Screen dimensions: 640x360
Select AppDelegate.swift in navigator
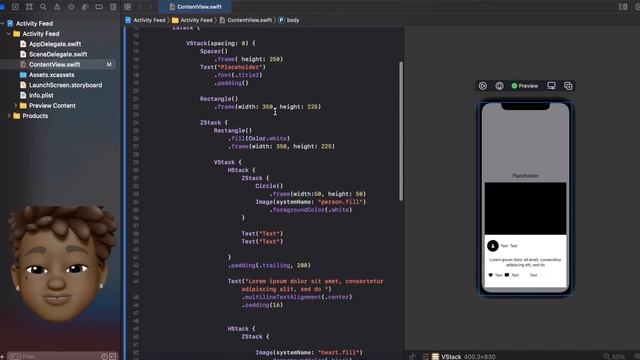coord(55,44)
